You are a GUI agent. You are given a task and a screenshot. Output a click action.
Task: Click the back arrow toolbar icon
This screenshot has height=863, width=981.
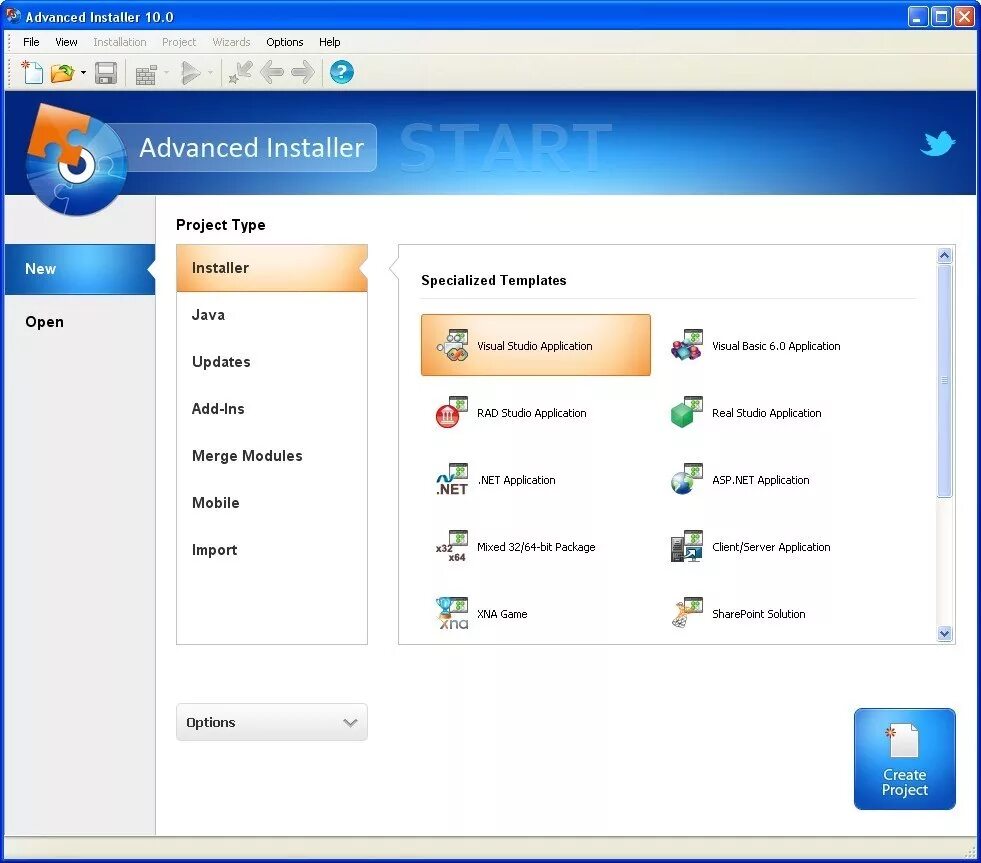tap(272, 73)
